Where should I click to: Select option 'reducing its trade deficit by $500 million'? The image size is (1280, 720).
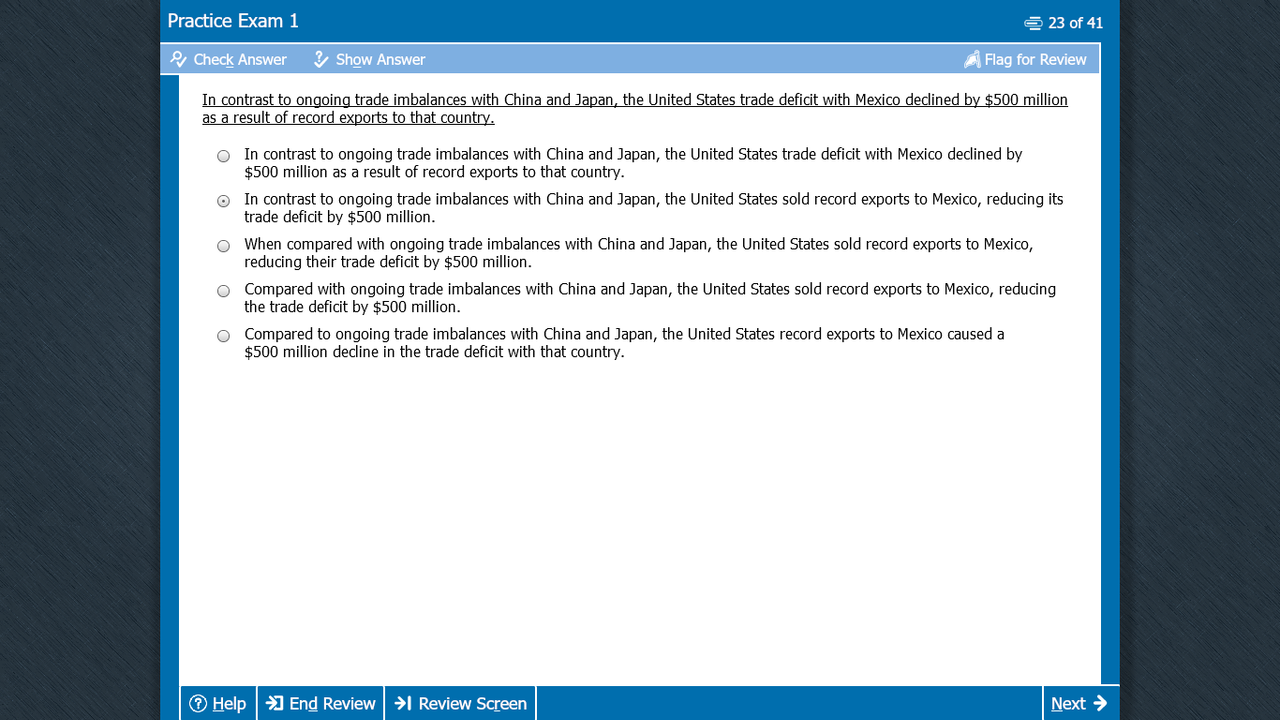[x=223, y=201]
